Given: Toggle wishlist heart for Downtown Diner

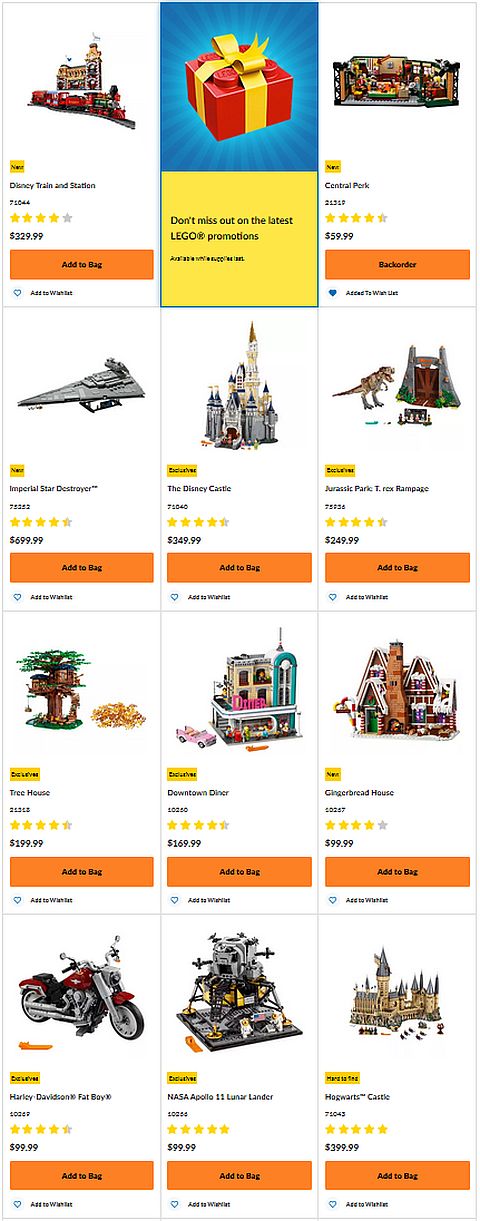Looking at the screenshot, I should (x=175, y=900).
